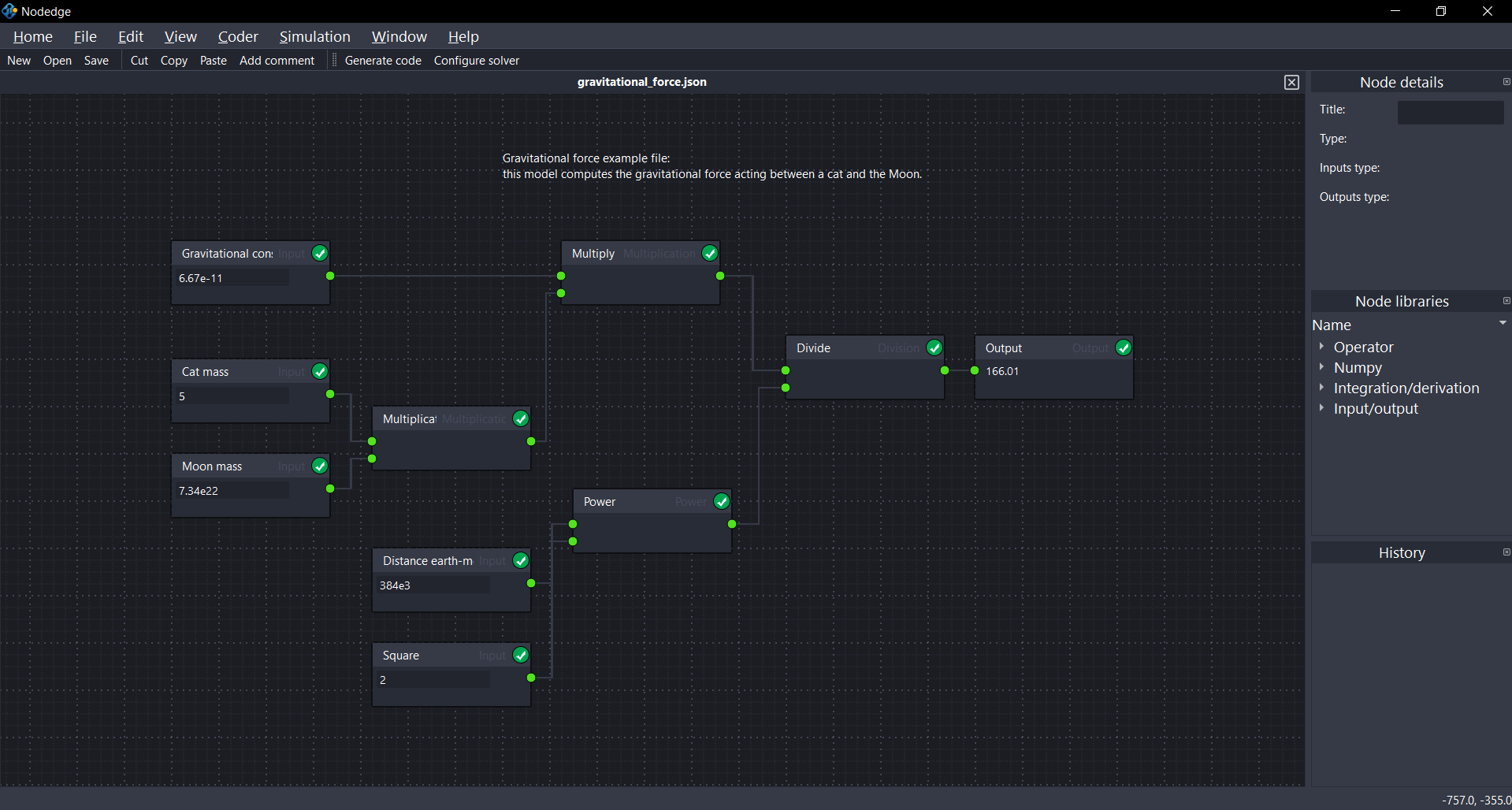Click the Square node status checkmark

[521, 655]
